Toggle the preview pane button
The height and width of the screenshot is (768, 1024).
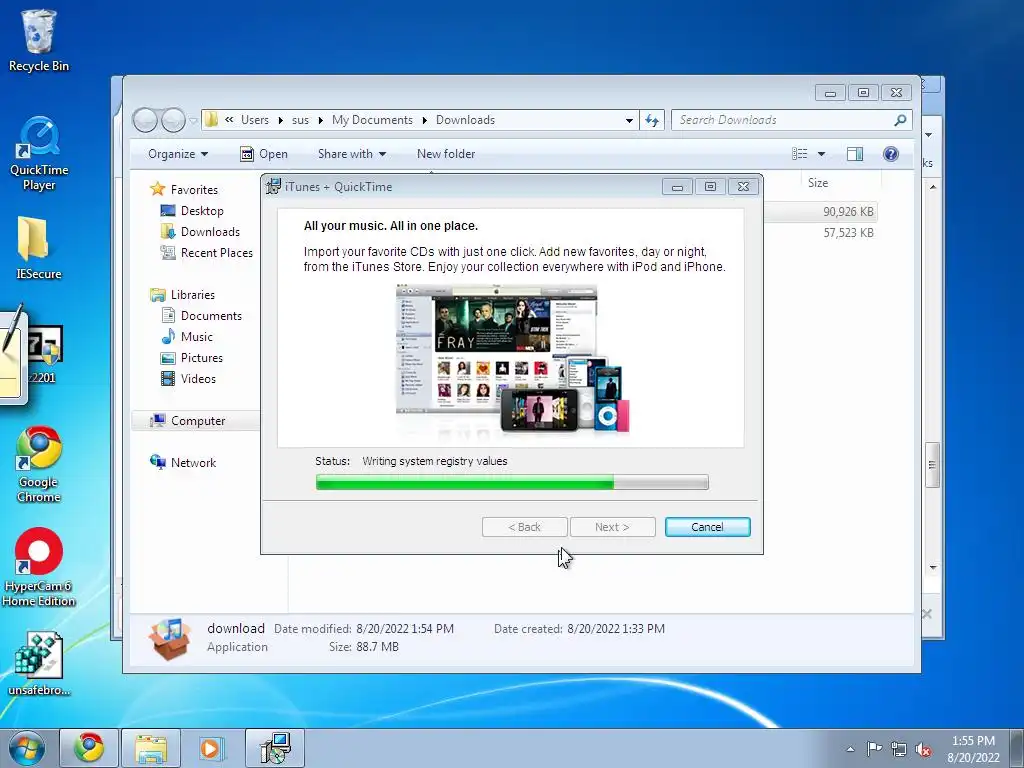pyautogui.click(x=855, y=154)
